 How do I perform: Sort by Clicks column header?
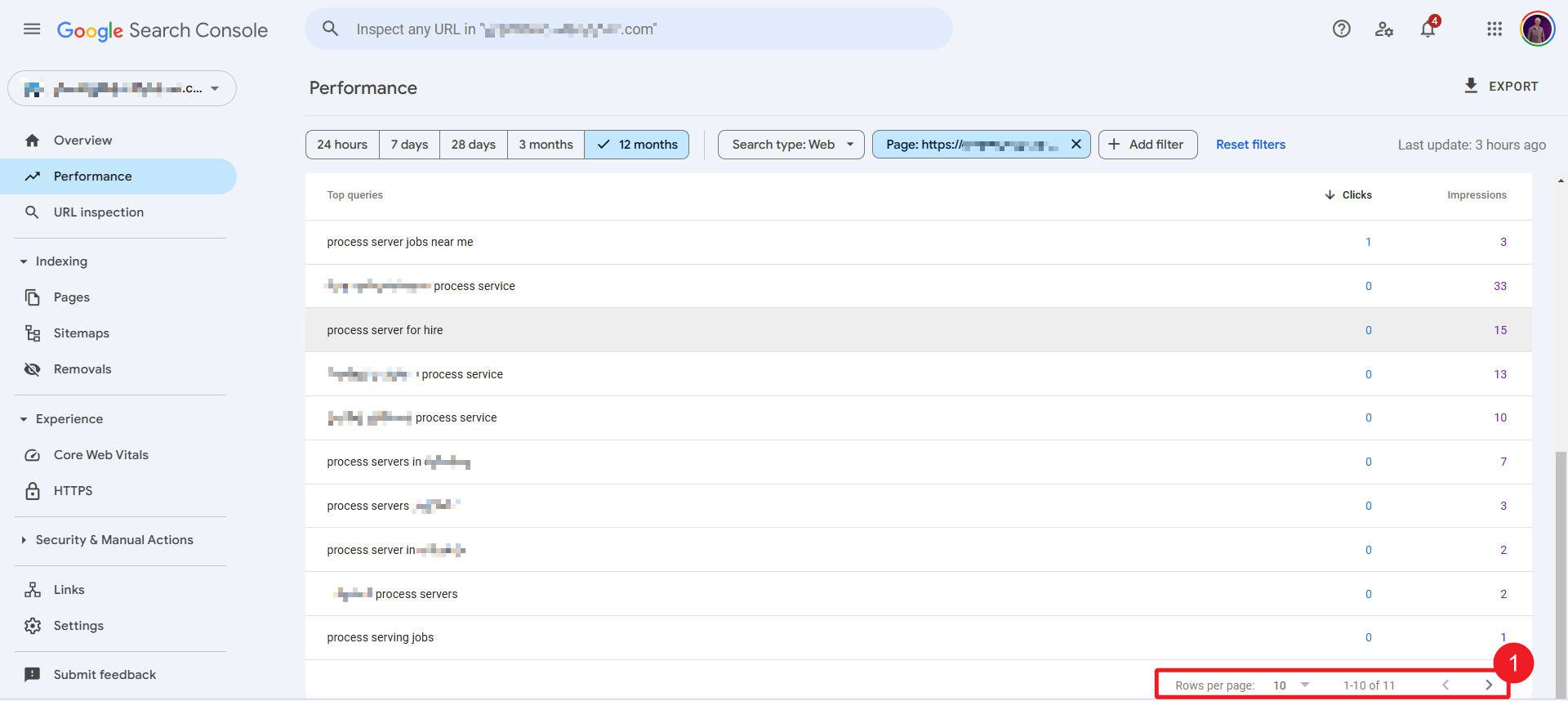pyautogui.click(x=1347, y=194)
